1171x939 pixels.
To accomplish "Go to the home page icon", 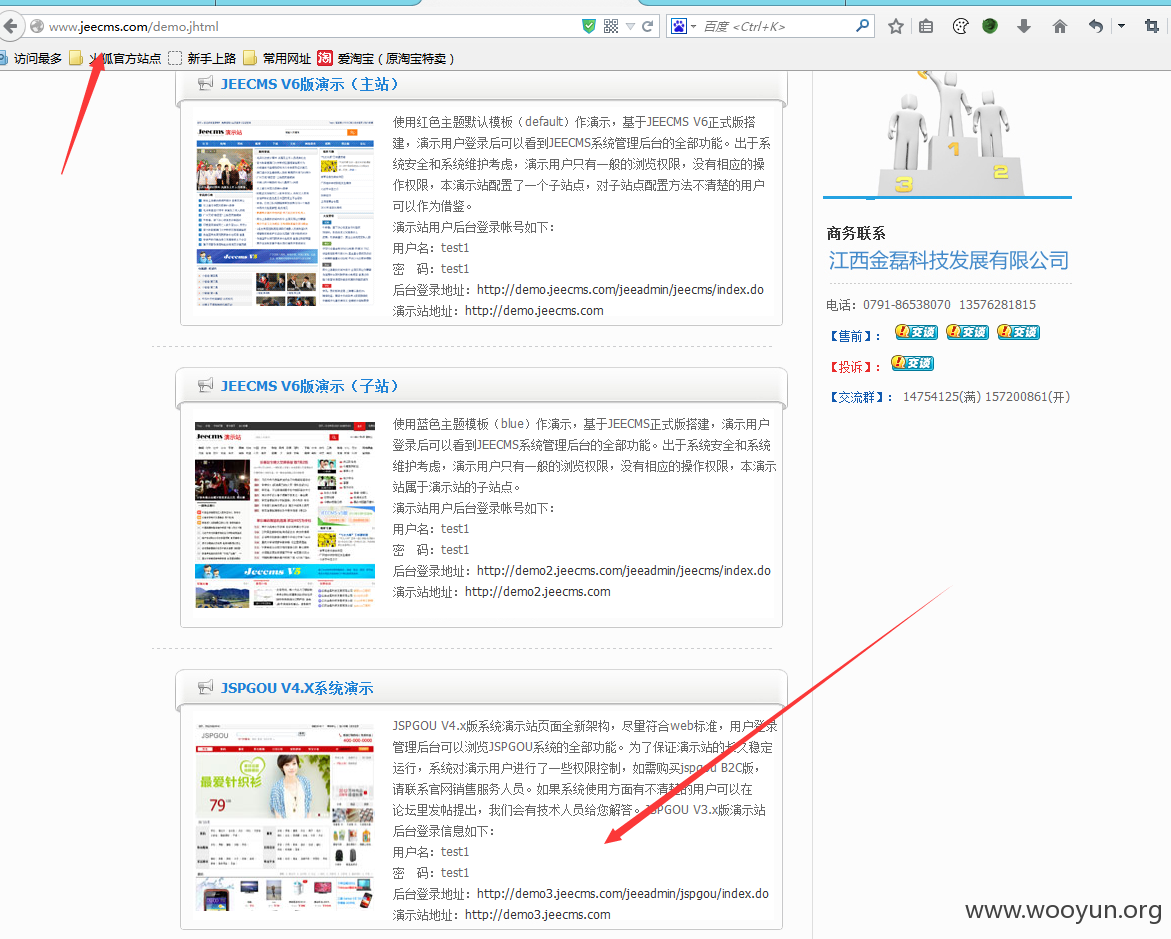I will 1060,27.
